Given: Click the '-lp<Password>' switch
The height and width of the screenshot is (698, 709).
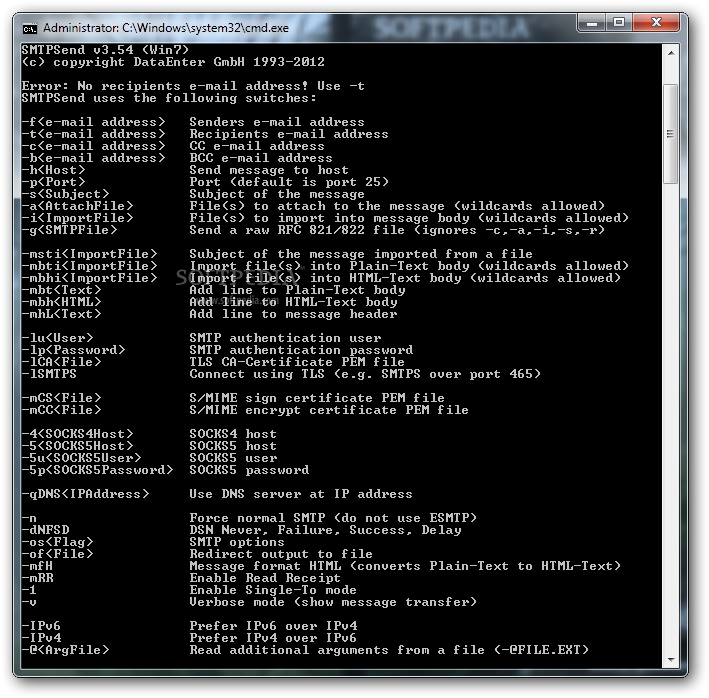Looking at the screenshot, I should (x=73, y=350).
